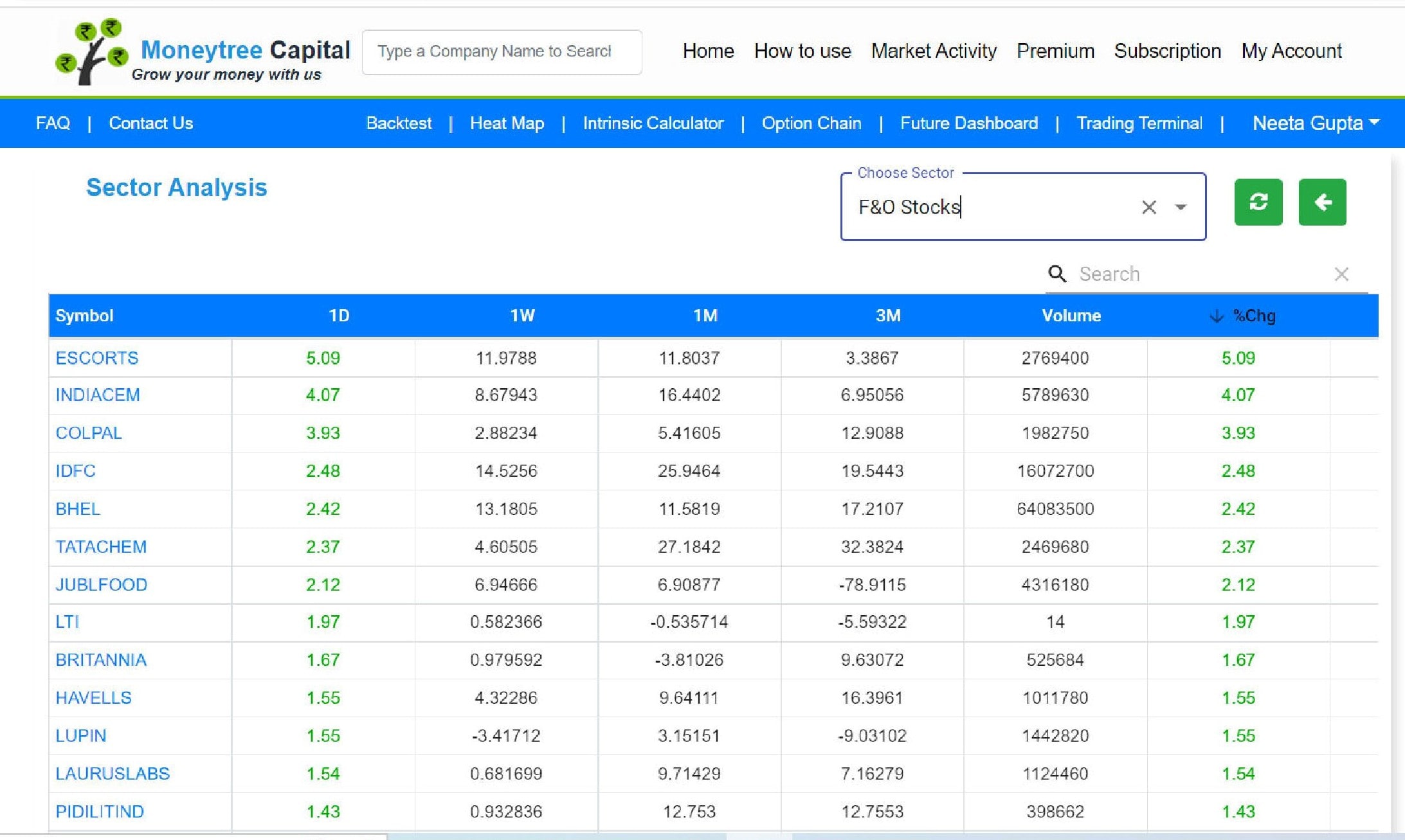Viewport: 1405px width, 840px height.
Task: Open the INDIACEM stock link
Action: (x=97, y=395)
